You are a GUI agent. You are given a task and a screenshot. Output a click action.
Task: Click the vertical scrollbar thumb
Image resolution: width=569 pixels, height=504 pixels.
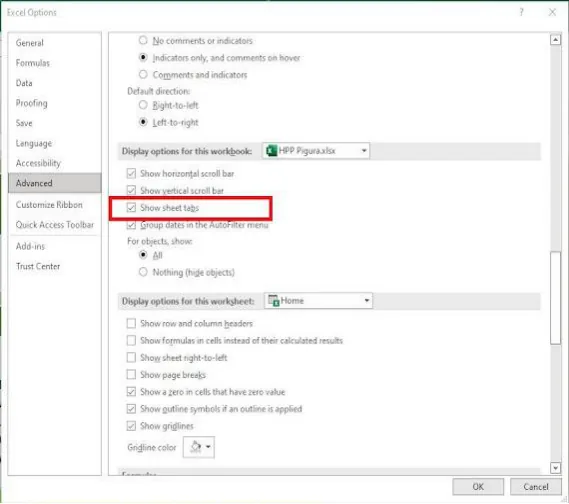[555, 297]
